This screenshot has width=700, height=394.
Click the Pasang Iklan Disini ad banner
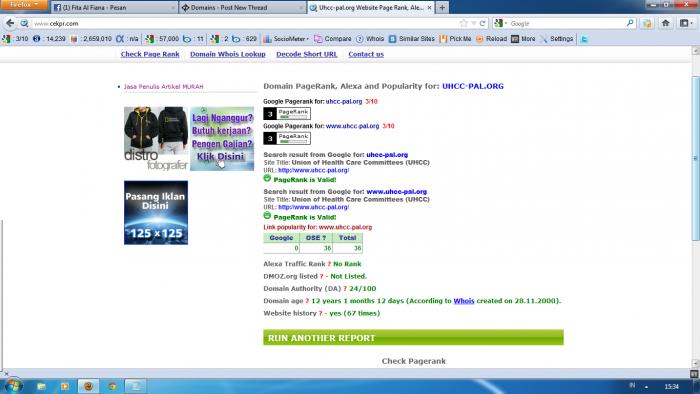coord(156,212)
